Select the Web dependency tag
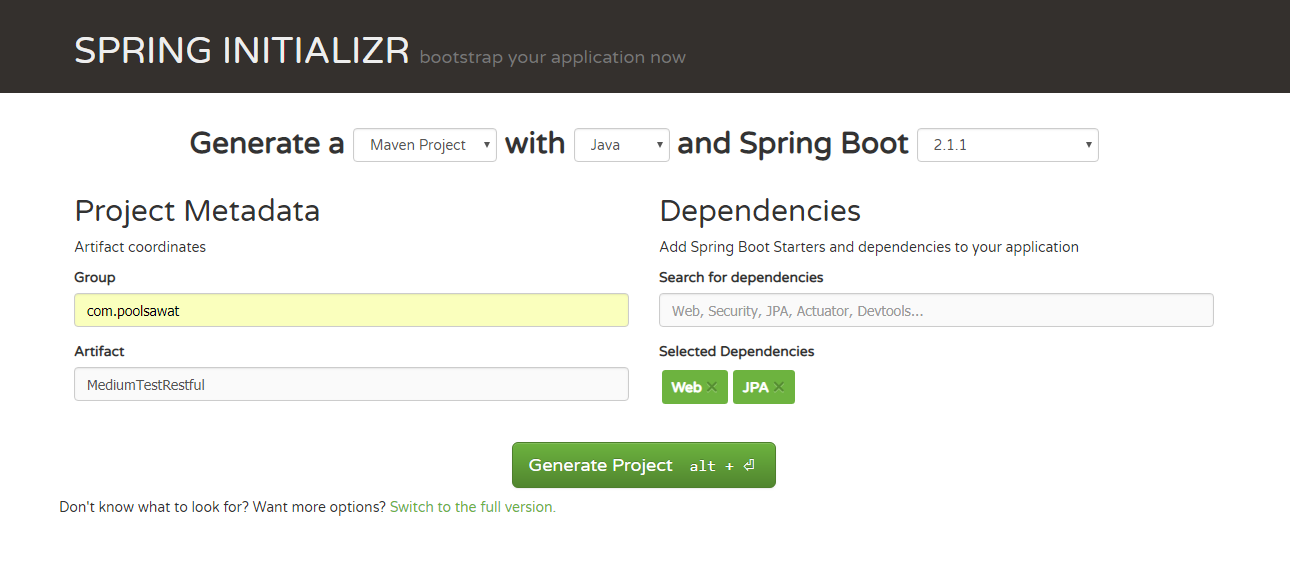1290x571 pixels. (695, 387)
